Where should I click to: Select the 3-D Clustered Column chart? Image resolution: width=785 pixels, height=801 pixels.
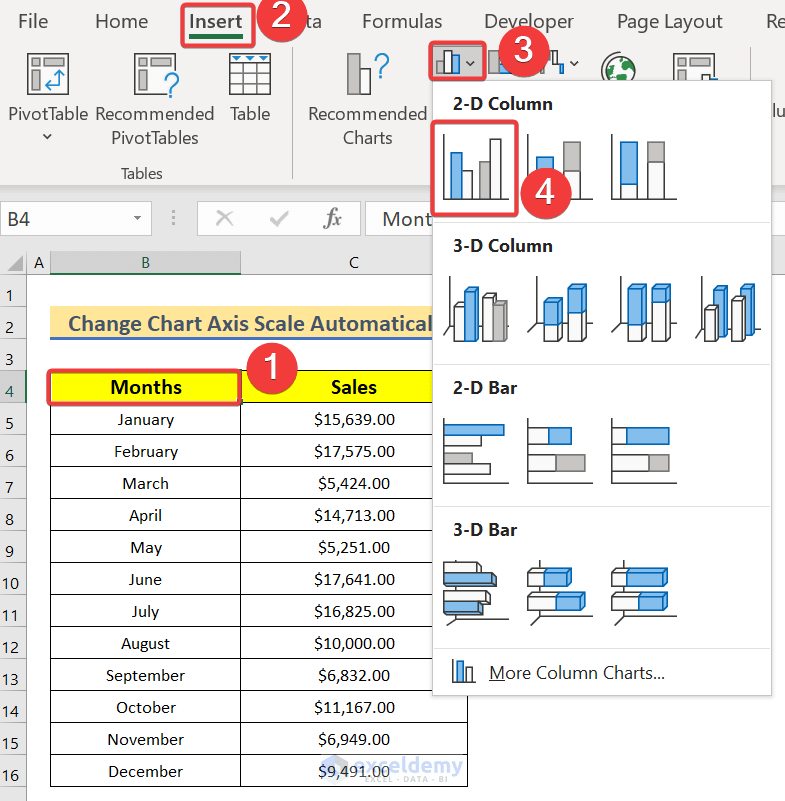476,310
